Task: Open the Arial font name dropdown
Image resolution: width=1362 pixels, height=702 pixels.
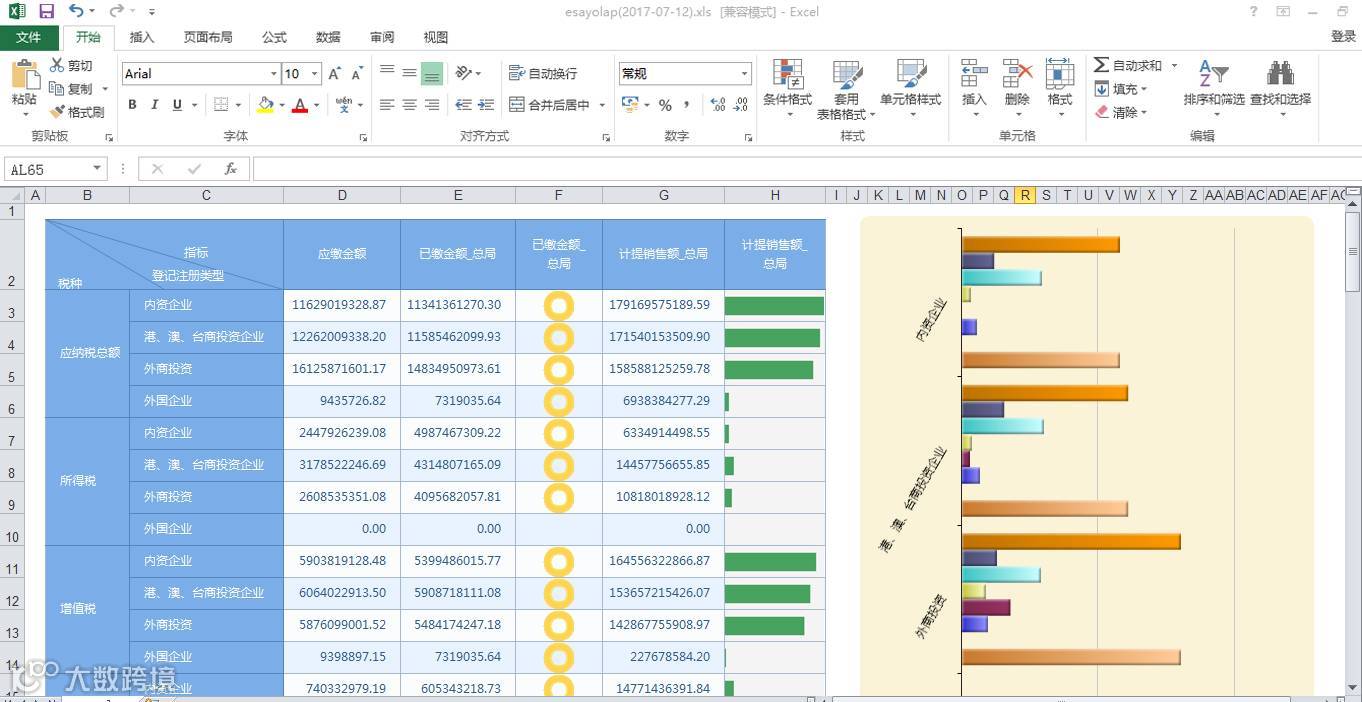Action: 273,74
